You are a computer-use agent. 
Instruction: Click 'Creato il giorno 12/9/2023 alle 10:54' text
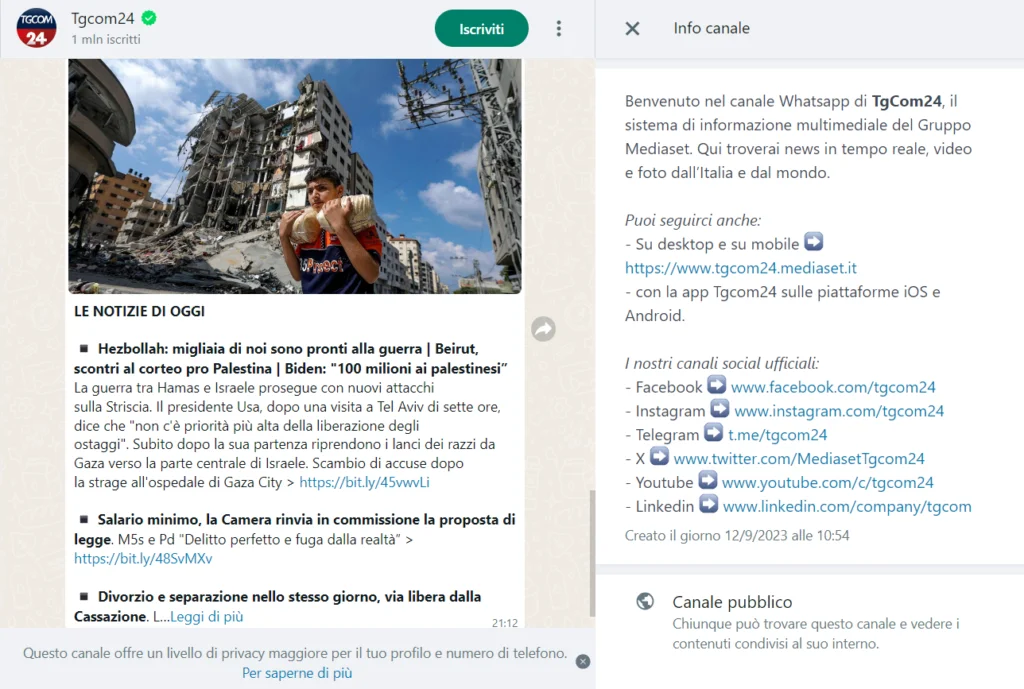point(737,536)
